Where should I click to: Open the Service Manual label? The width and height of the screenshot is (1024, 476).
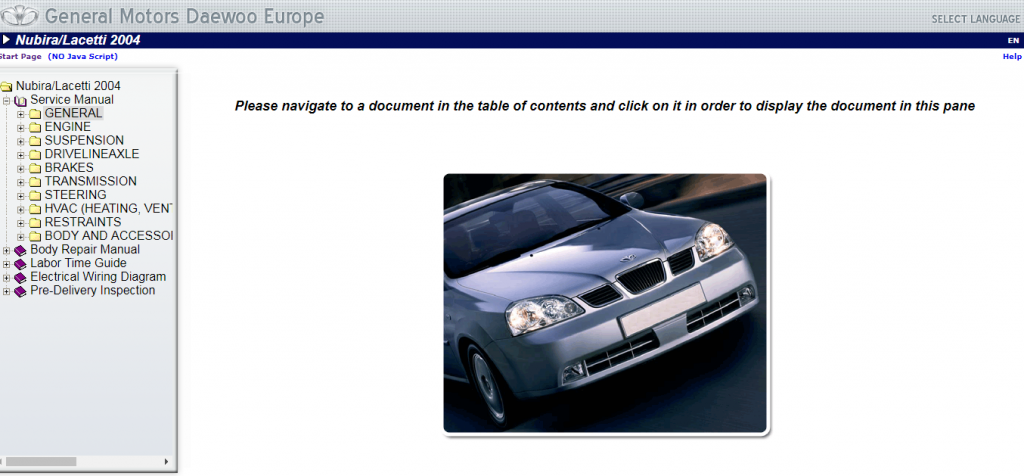(x=72, y=100)
